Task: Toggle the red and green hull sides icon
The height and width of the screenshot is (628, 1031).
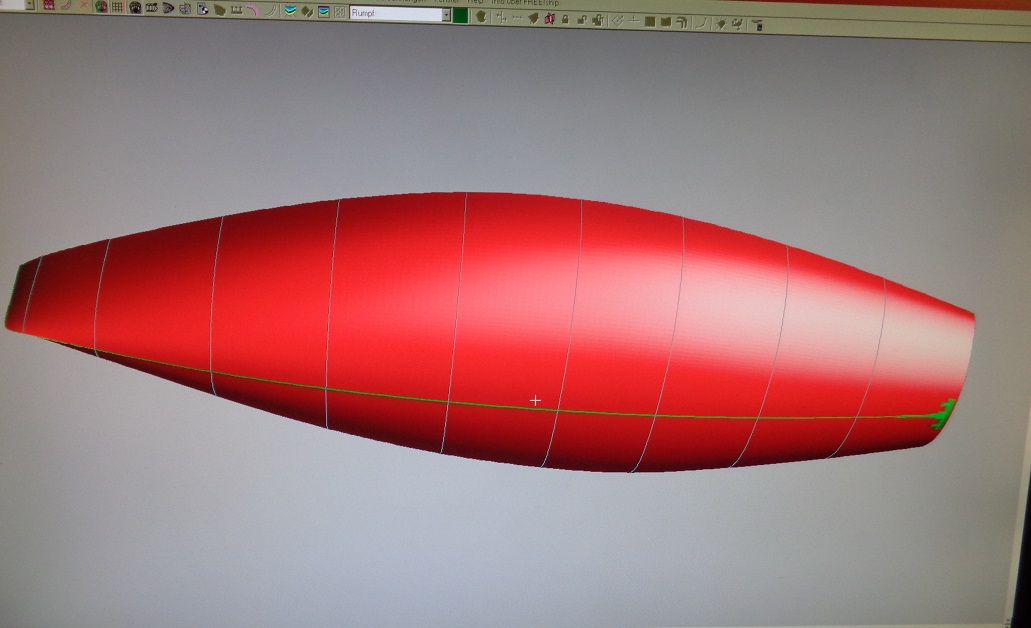Action: pos(101,8)
